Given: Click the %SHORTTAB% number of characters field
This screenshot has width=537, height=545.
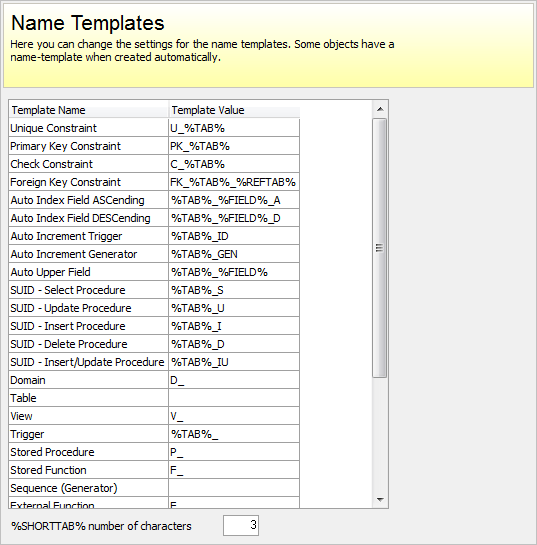Looking at the screenshot, I should click(x=241, y=525).
